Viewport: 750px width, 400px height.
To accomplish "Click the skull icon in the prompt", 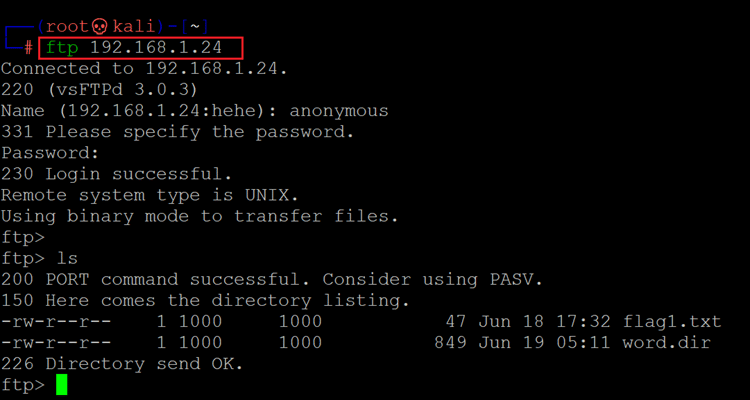I will (99, 25).
